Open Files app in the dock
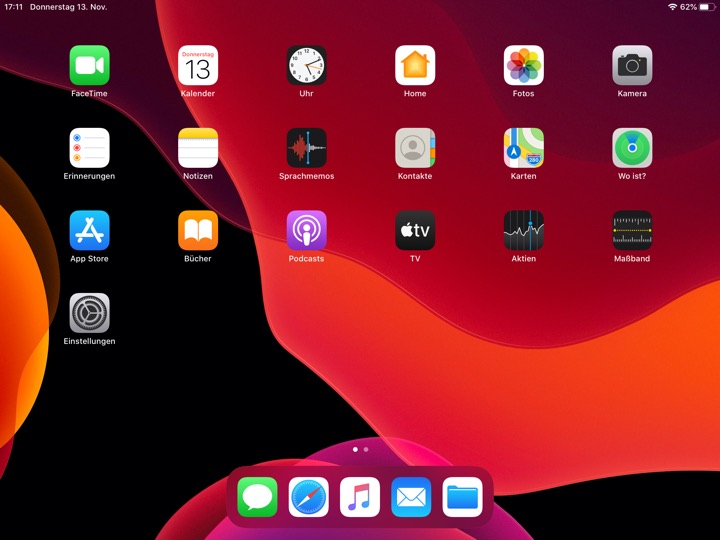Viewport: 720px width, 540px height. pyautogui.click(x=462, y=497)
